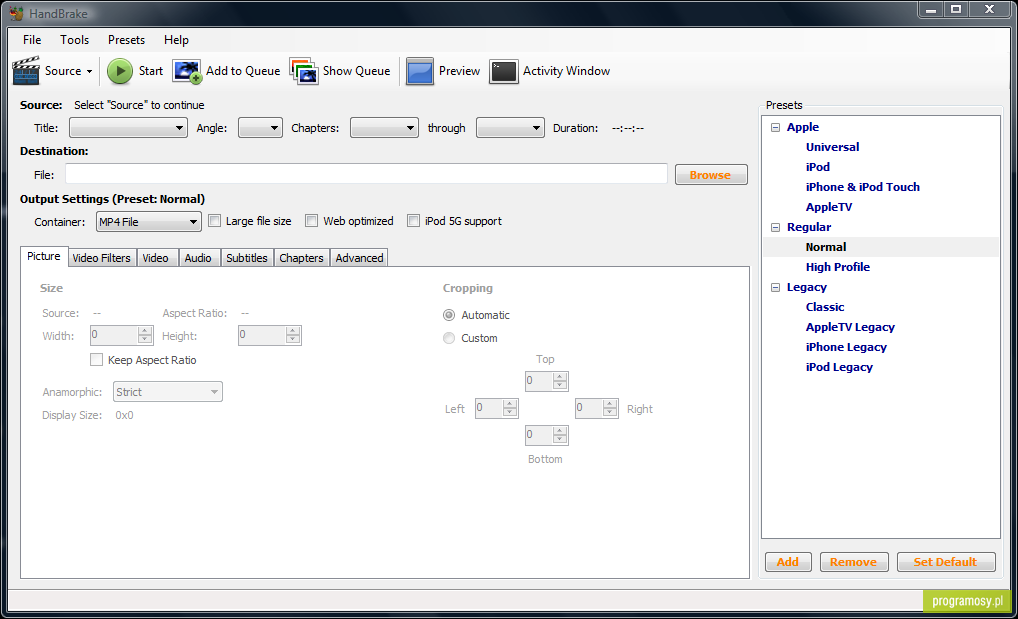
Task: Switch to the Picture tab
Action: click(44, 257)
